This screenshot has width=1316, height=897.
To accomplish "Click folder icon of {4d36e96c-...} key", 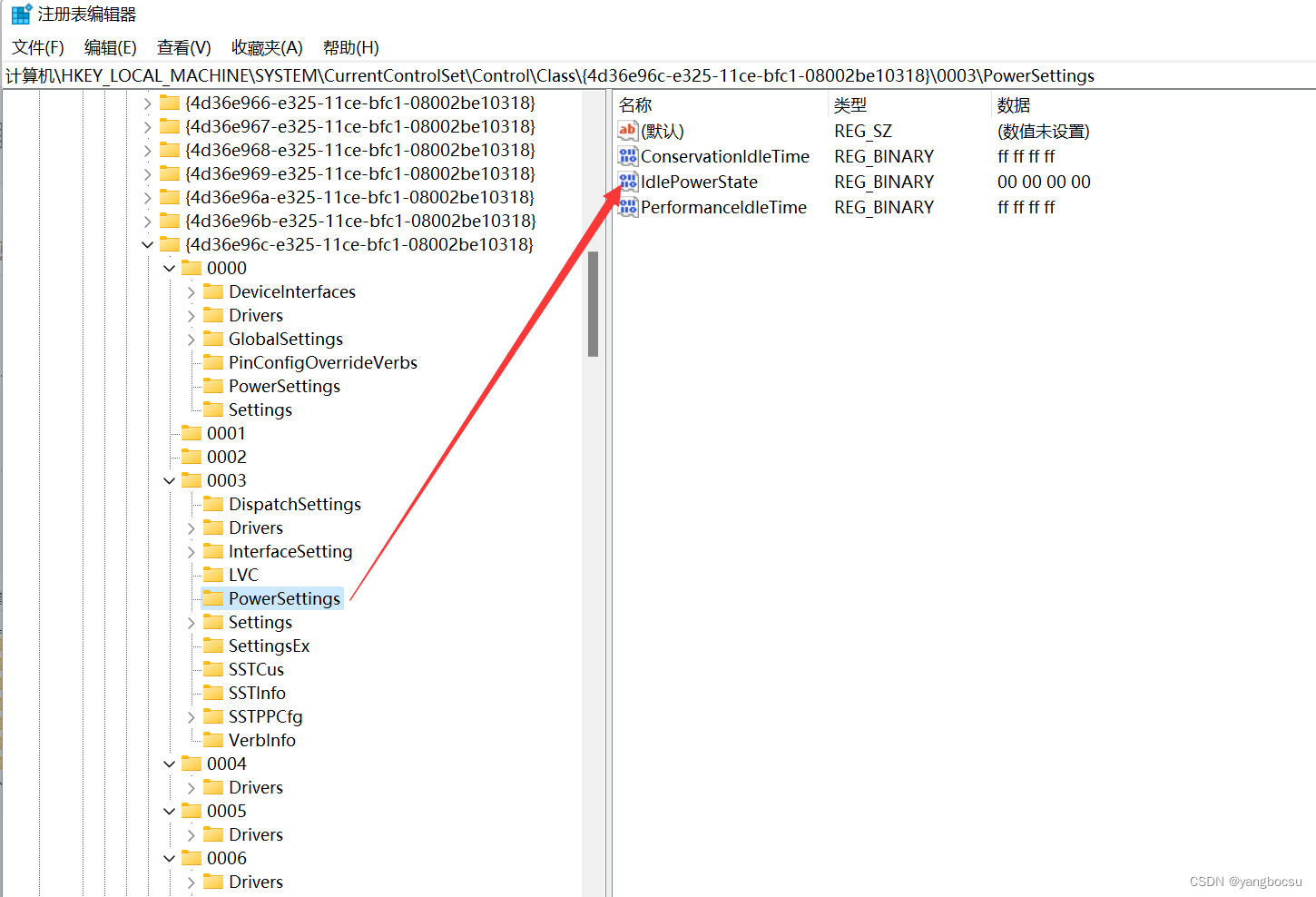I will (170, 244).
